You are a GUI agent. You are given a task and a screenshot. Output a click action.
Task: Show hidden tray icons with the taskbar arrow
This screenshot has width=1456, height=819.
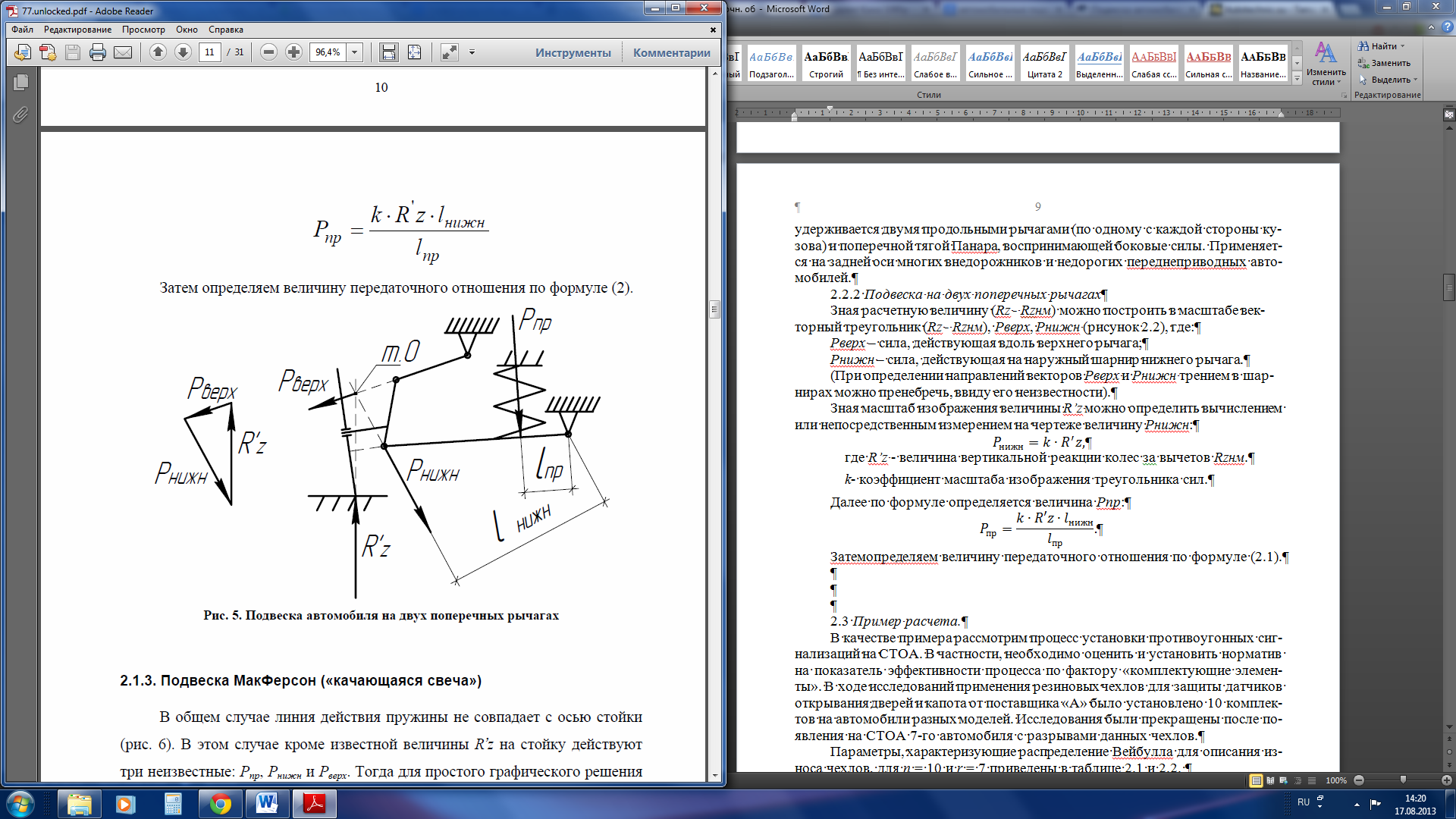click(1357, 804)
